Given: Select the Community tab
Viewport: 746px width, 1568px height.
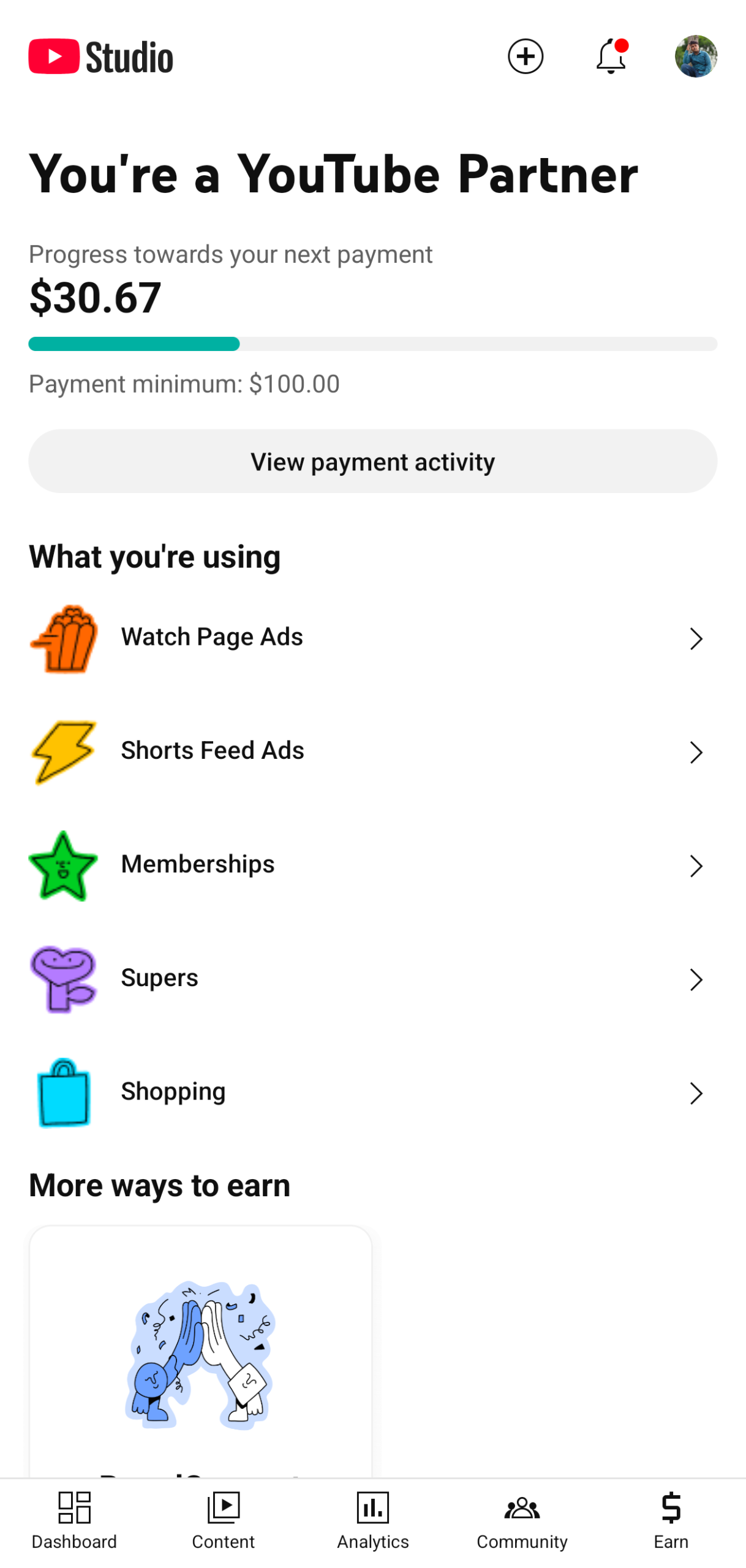Looking at the screenshot, I should tap(522, 1519).
